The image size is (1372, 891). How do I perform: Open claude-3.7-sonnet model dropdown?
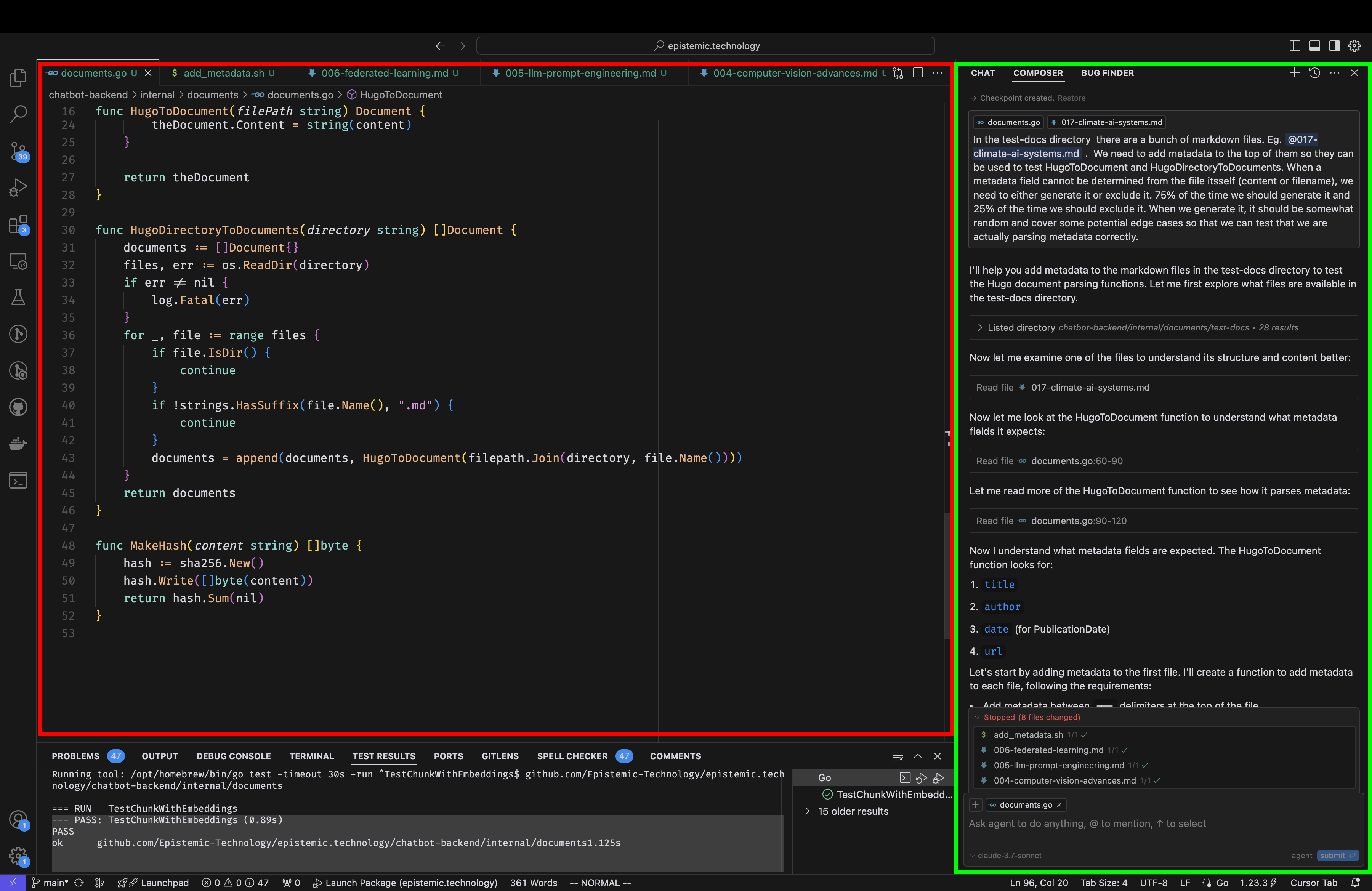click(x=1006, y=855)
